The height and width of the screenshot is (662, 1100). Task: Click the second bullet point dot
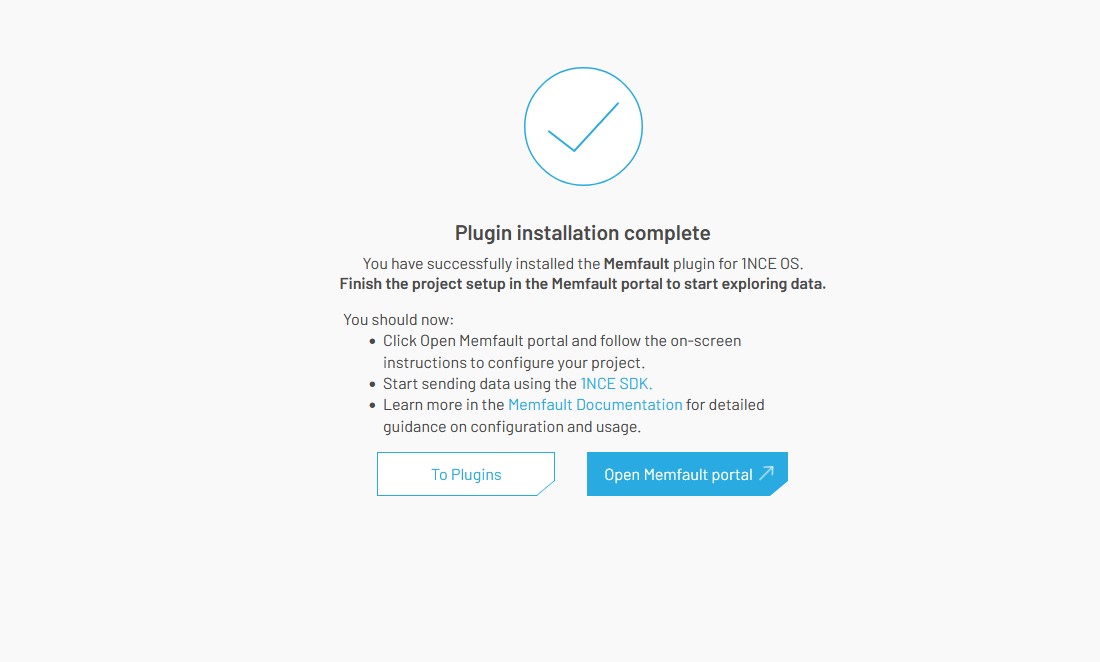point(372,384)
